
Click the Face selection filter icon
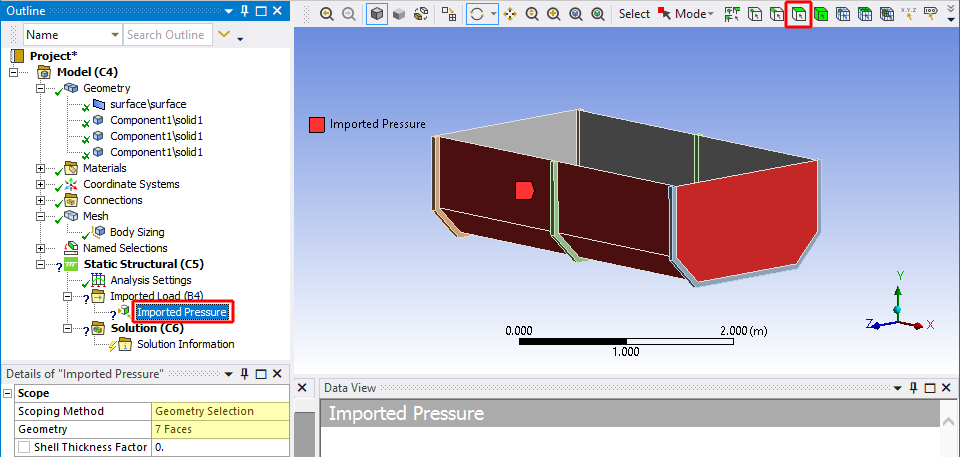(x=797, y=14)
